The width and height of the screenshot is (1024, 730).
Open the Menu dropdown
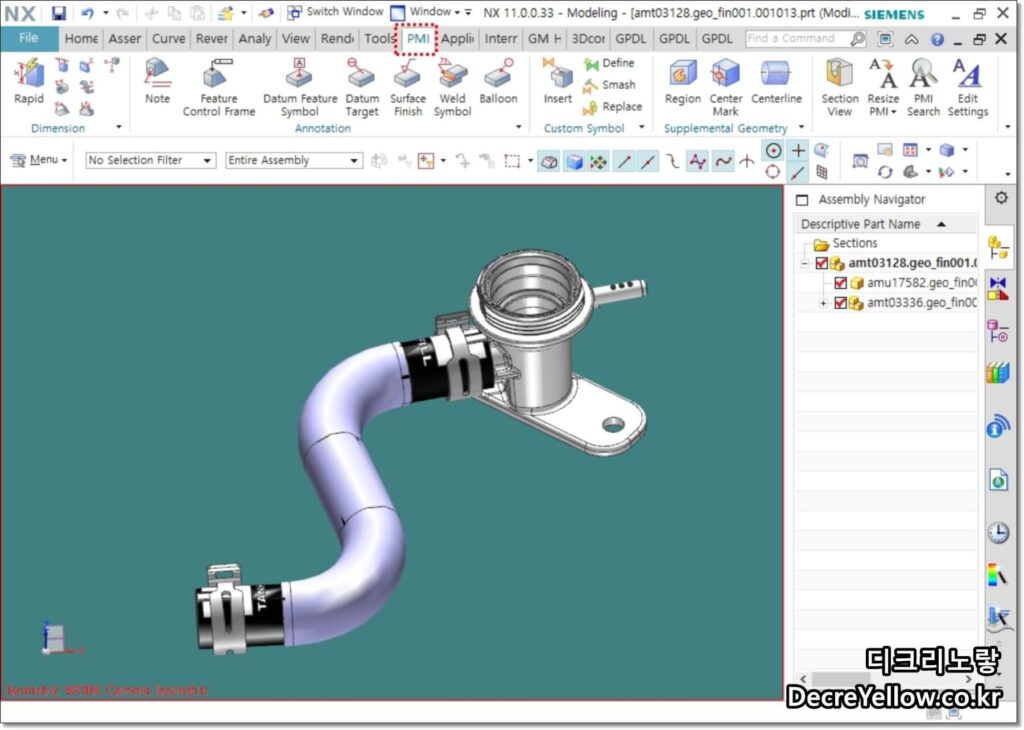click(39, 159)
